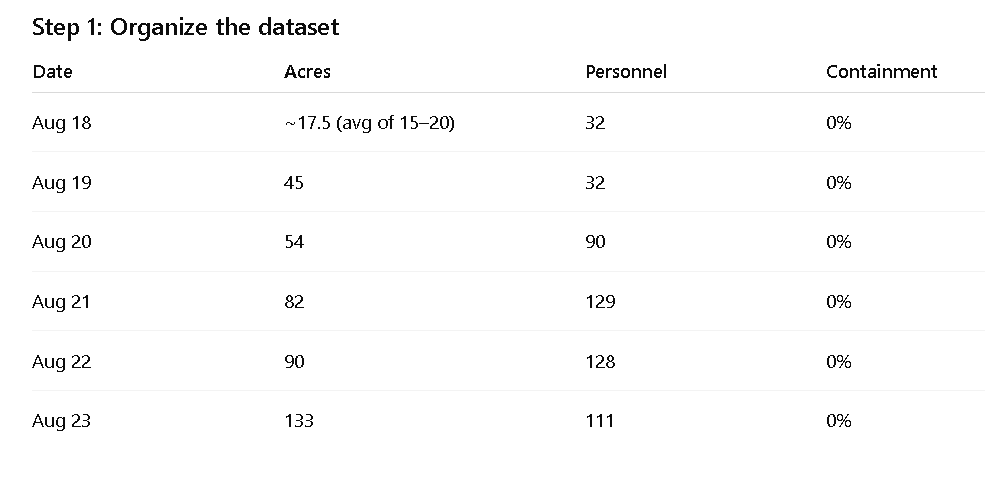Click the Aug 18 date cell
The height and width of the screenshot is (478, 985).
click(x=62, y=122)
